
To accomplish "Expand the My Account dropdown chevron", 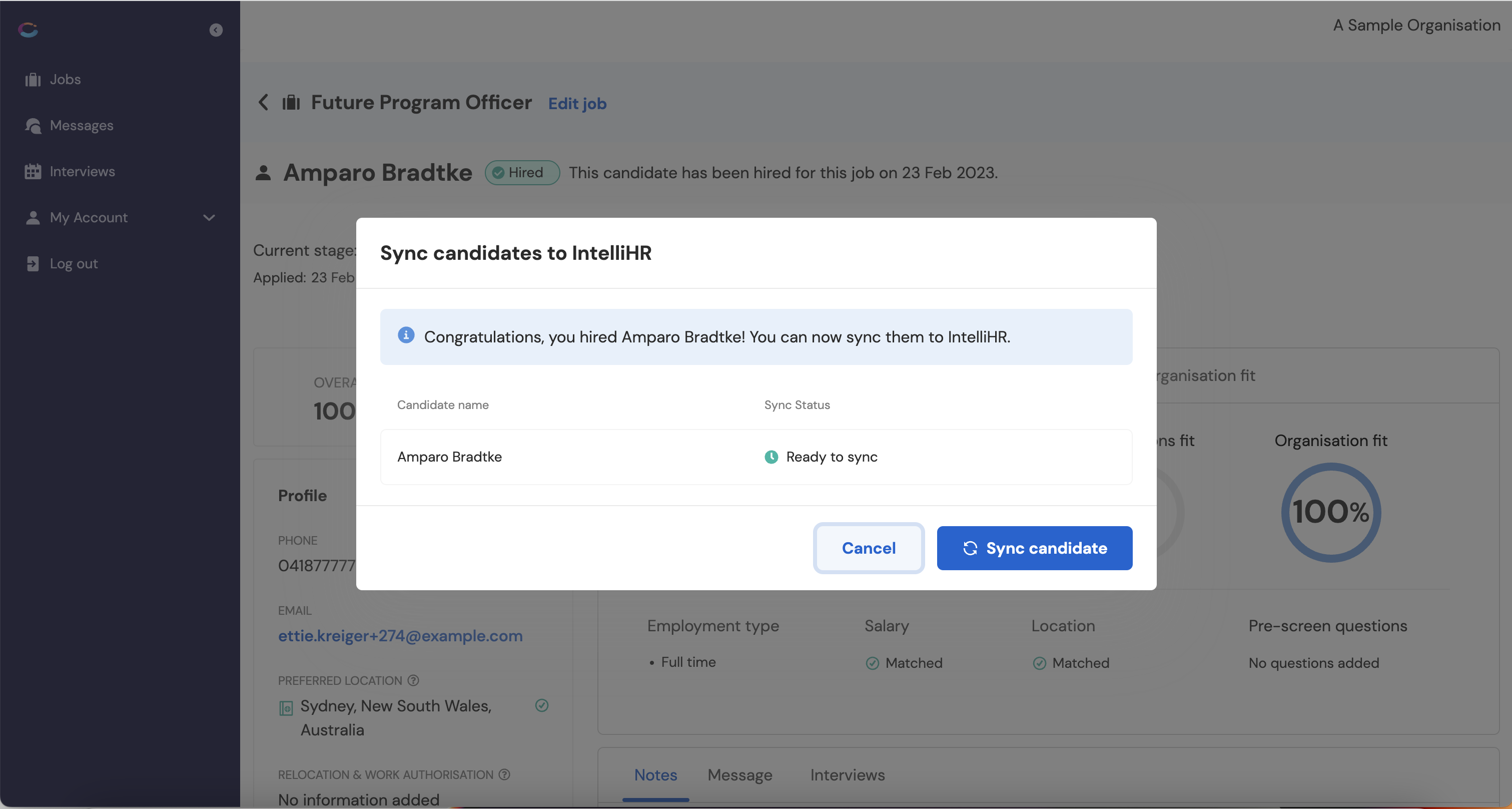I will (x=209, y=218).
